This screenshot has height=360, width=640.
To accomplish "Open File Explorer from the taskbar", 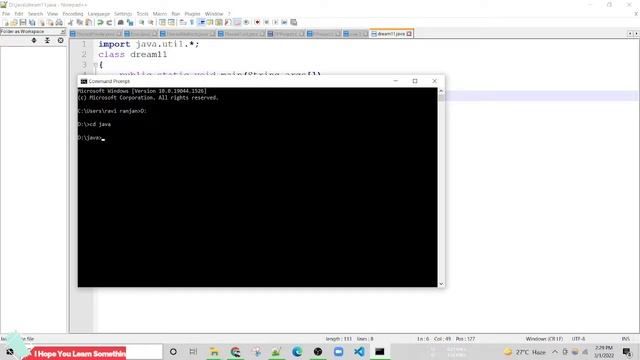I will (214, 352).
